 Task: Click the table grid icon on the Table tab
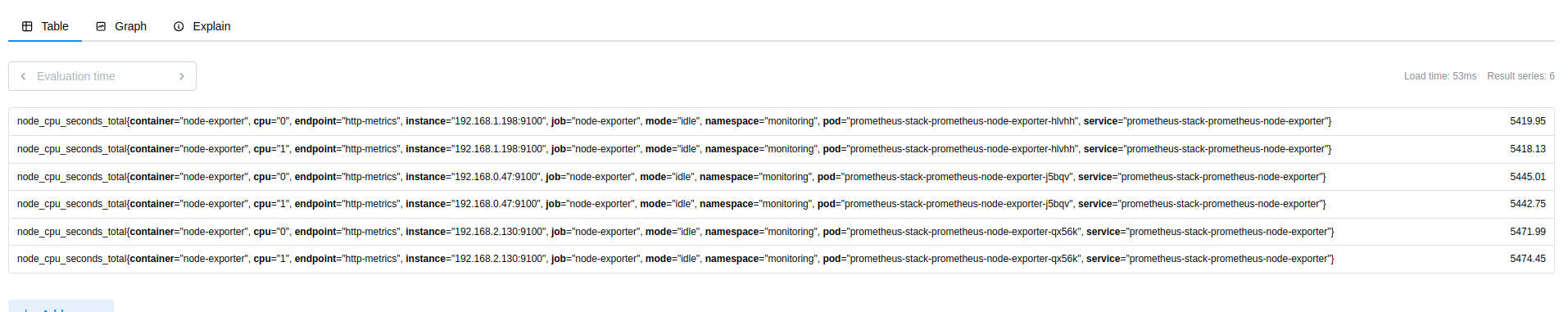[27, 26]
